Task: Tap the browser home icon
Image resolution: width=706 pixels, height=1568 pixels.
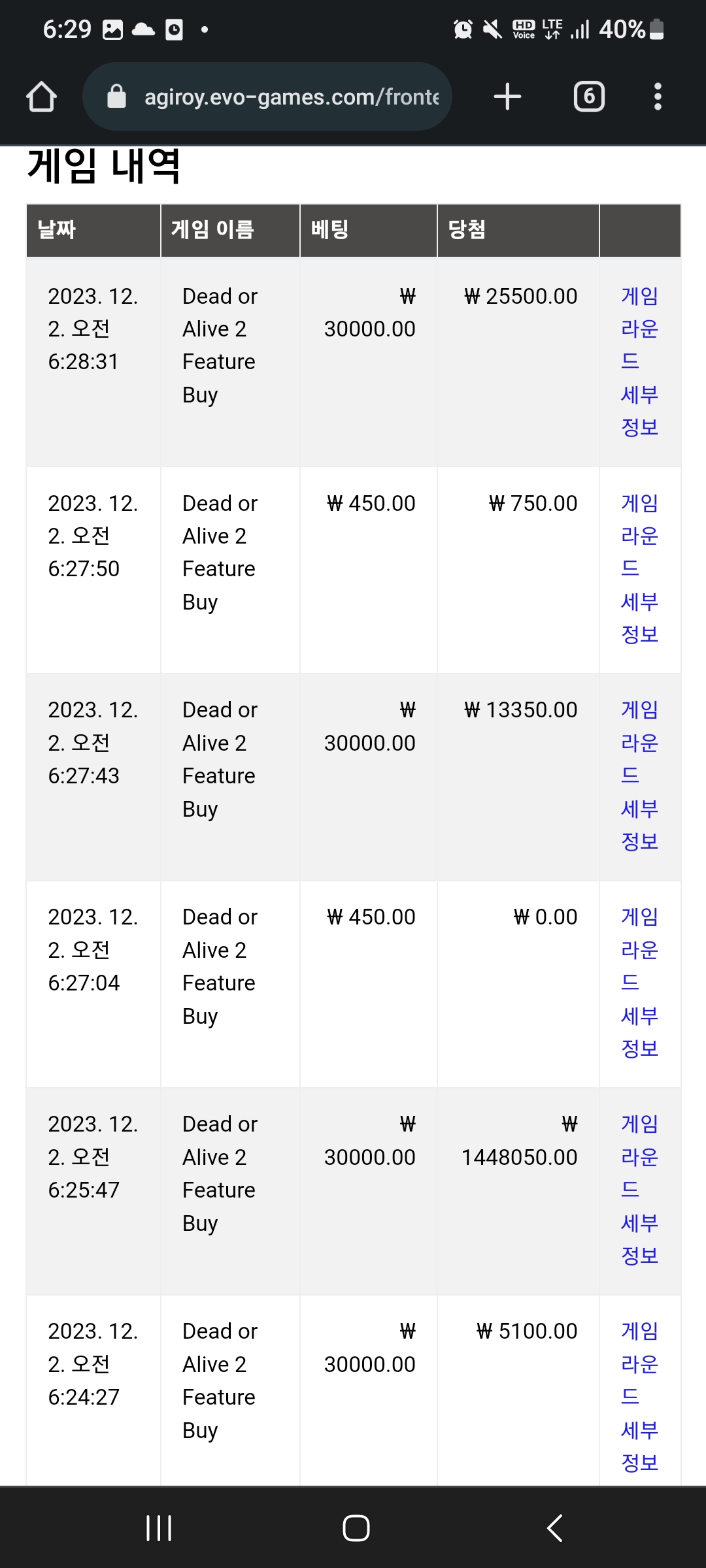Action: pos(41,97)
